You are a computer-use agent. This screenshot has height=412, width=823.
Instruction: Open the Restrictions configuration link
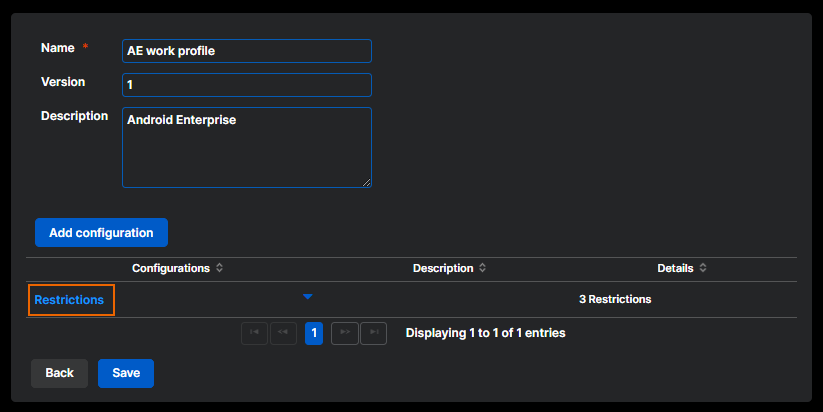tap(69, 300)
